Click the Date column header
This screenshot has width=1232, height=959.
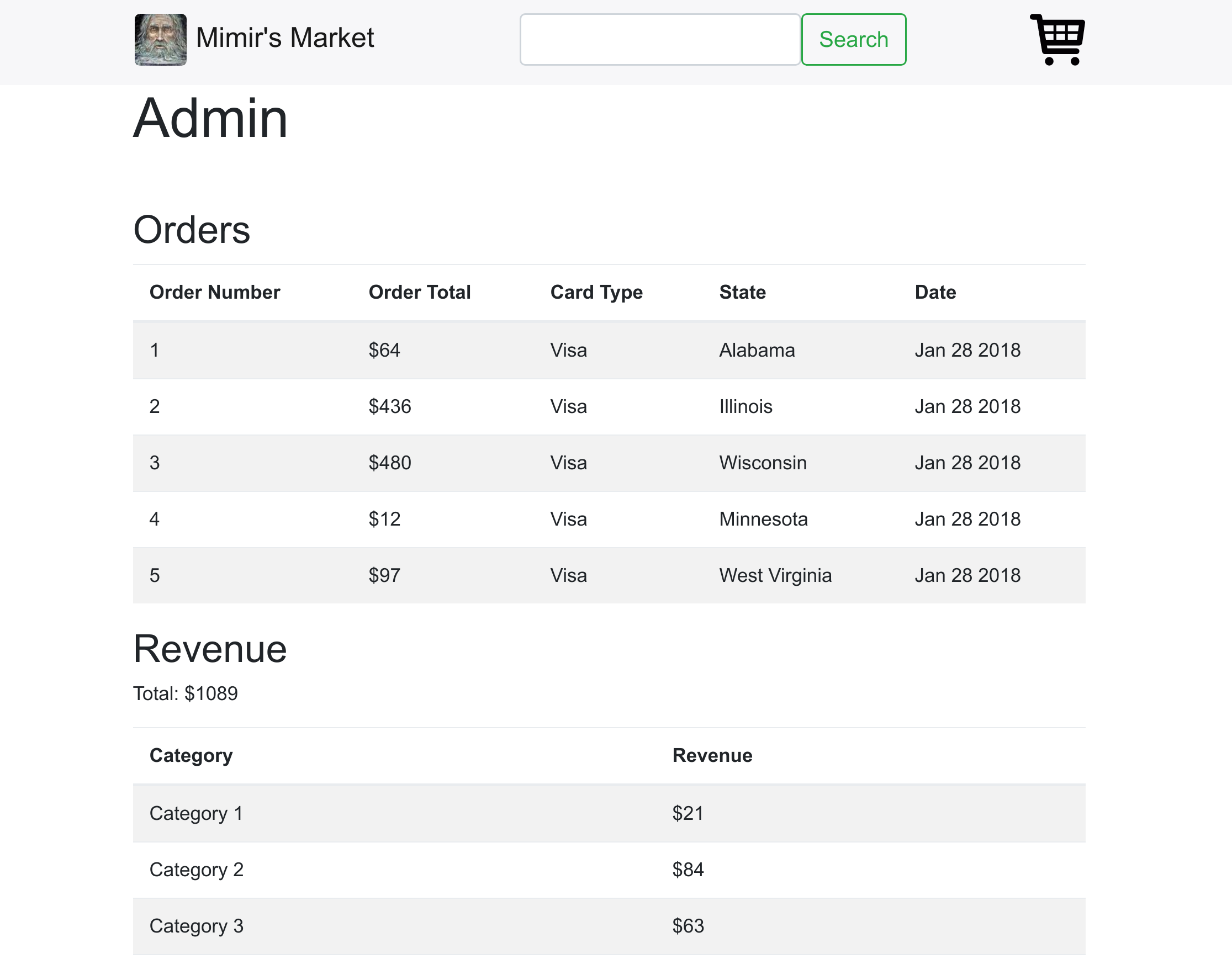(x=935, y=292)
